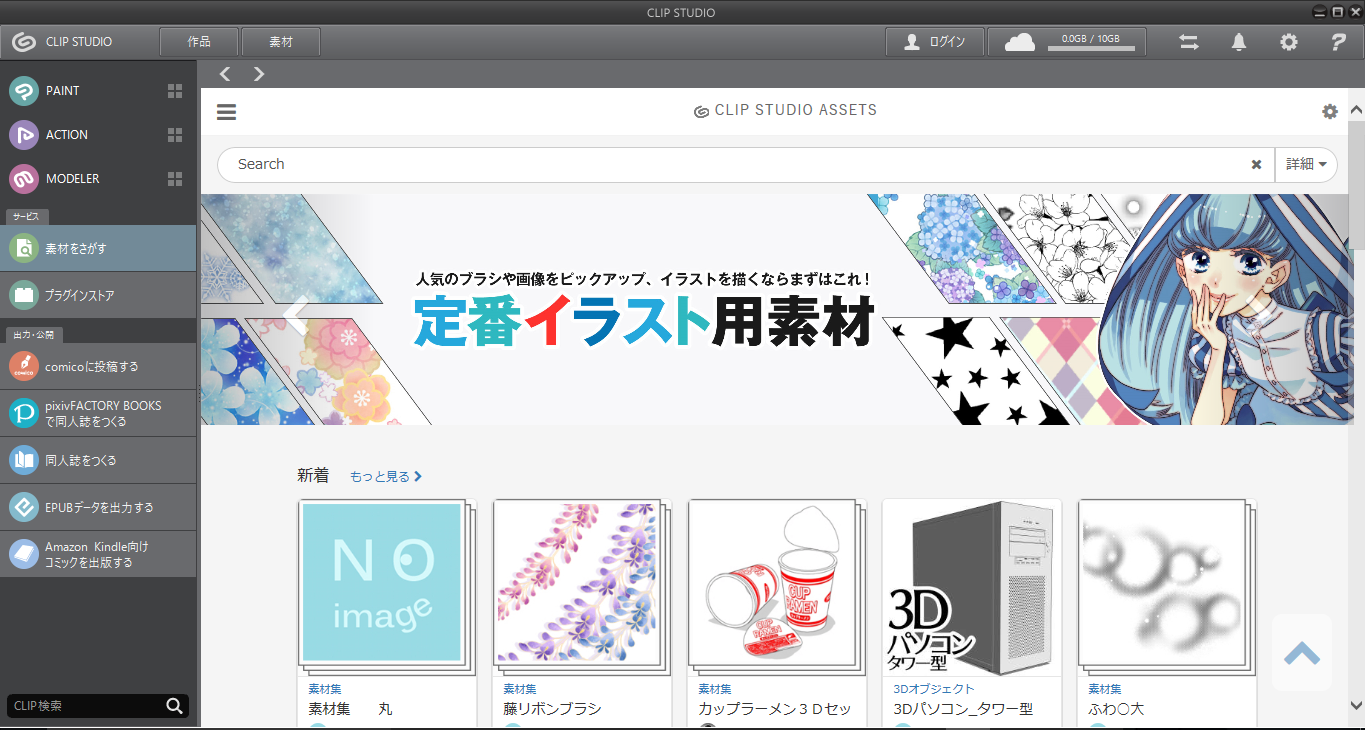Open pixivFACTORY BOOKS で同人誌をつくる
The image size is (1365, 730).
[98, 413]
